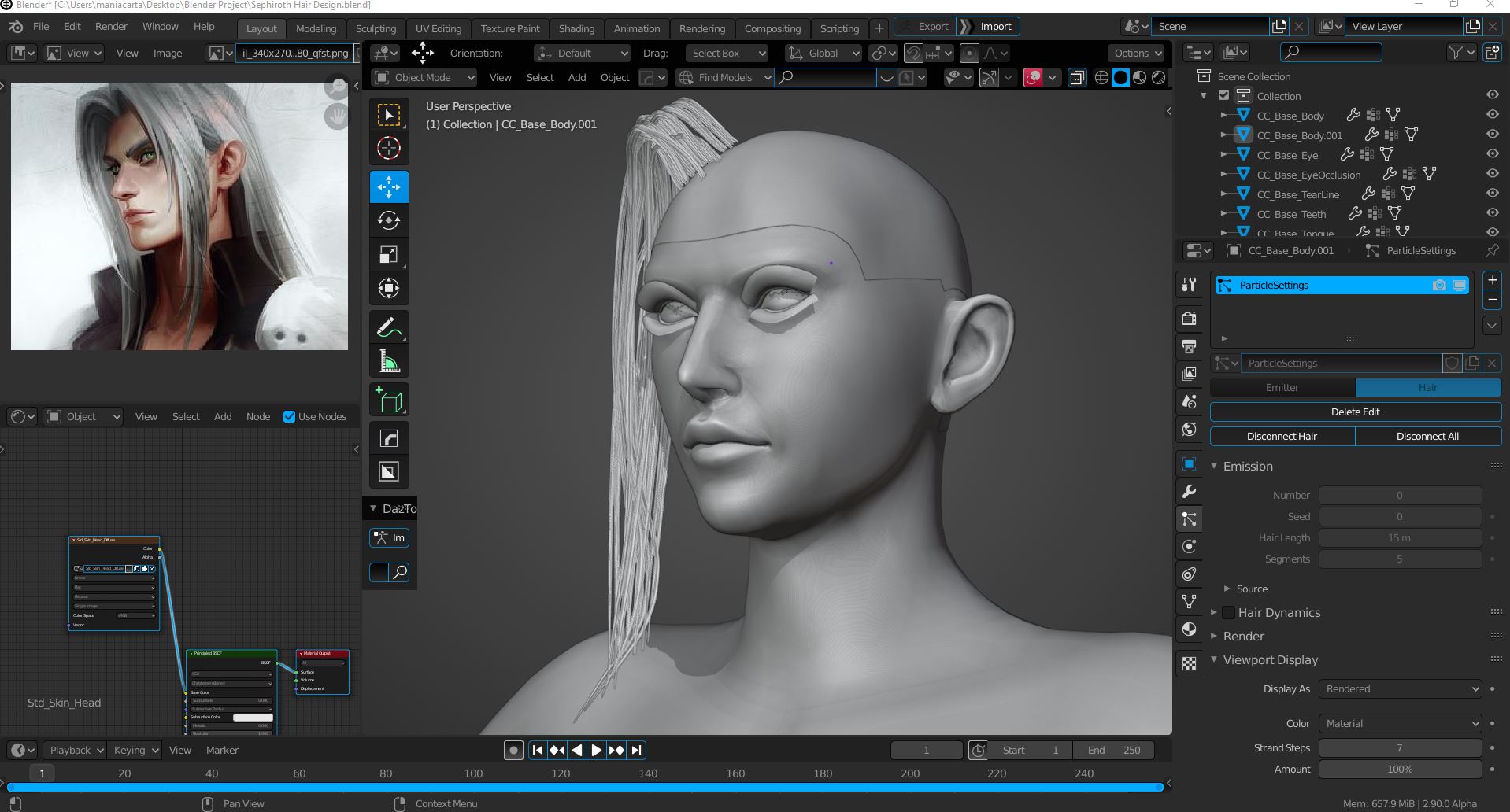Open Particle properties tab

(1190, 519)
